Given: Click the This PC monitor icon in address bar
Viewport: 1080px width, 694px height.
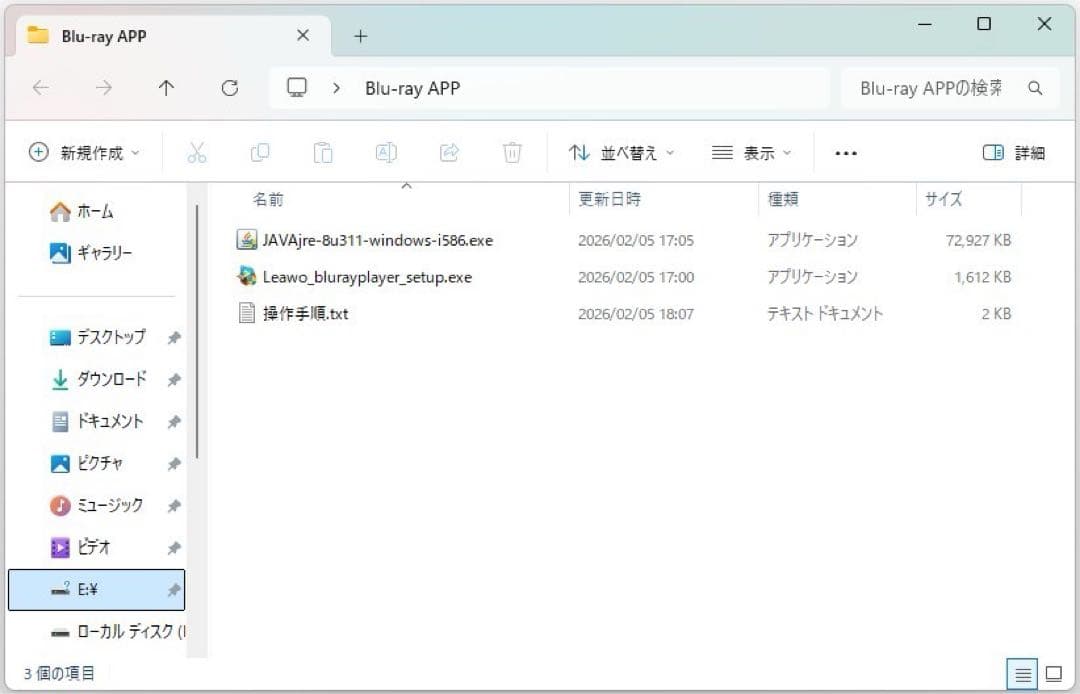Looking at the screenshot, I should point(297,87).
